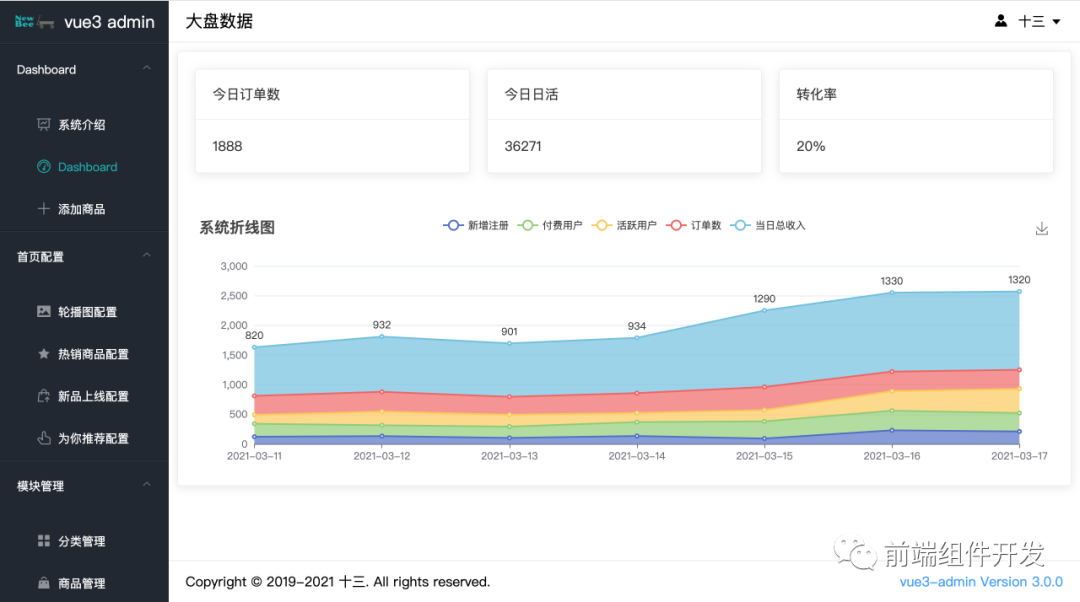Click the 1888 value
This screenshot has width=1080, height=602.
coord(227,146)
